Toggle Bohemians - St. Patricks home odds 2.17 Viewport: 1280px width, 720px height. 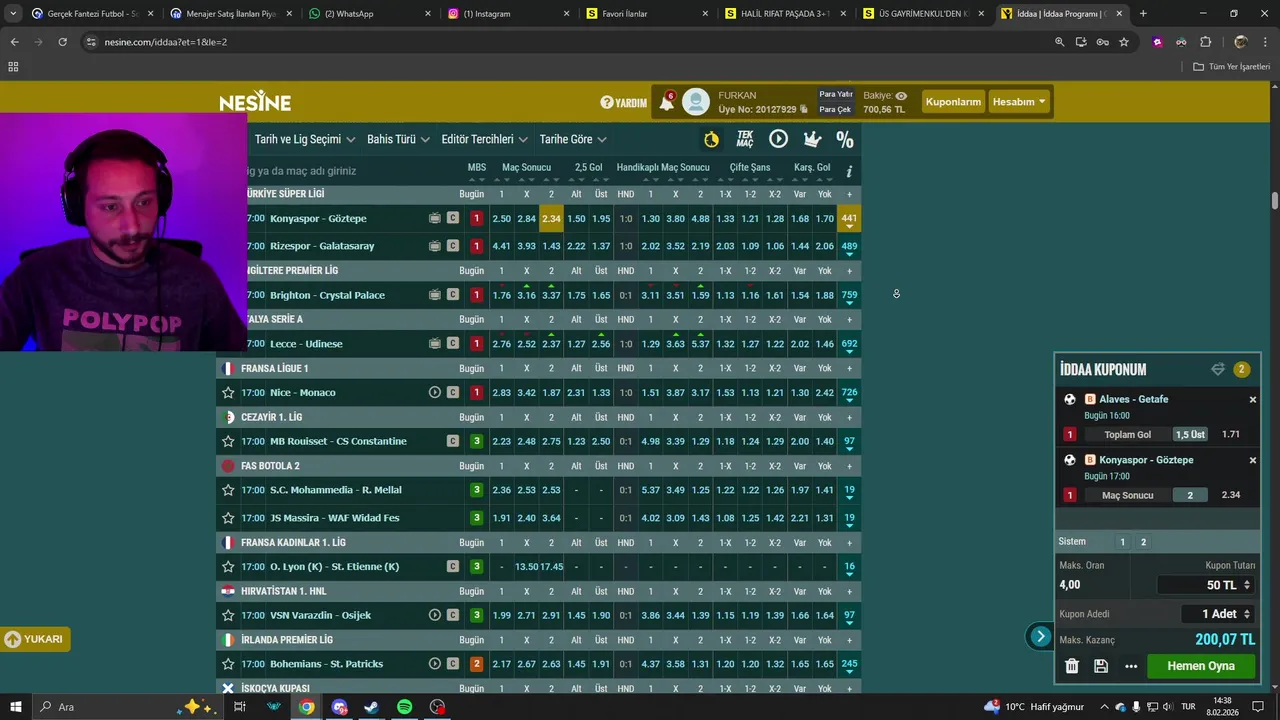pos(502,664)
